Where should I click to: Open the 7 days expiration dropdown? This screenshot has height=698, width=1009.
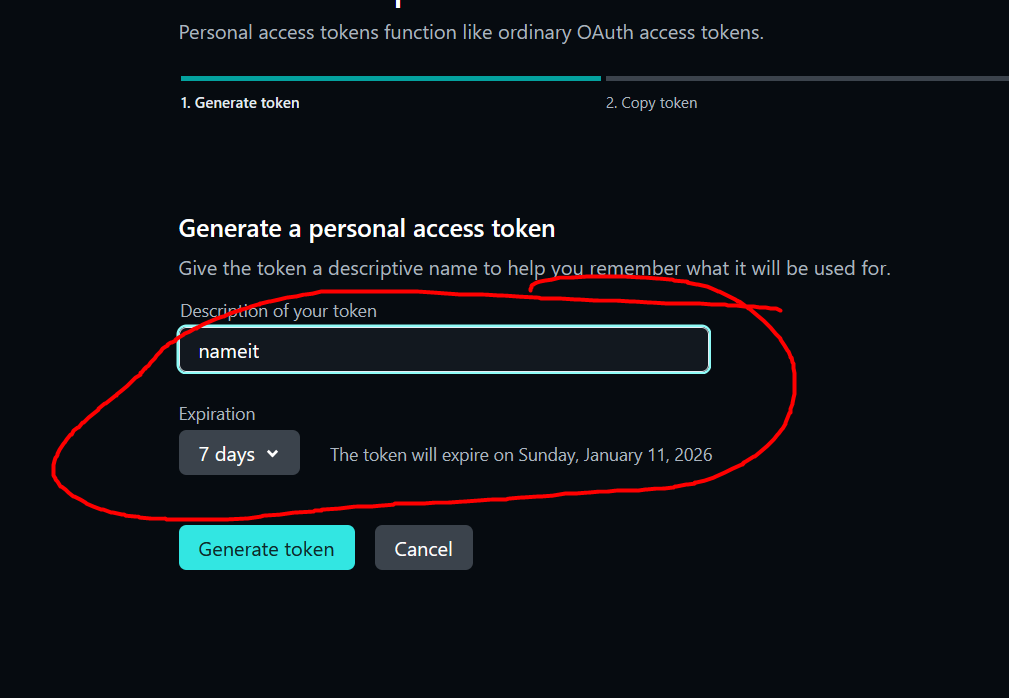click(239, 453)
